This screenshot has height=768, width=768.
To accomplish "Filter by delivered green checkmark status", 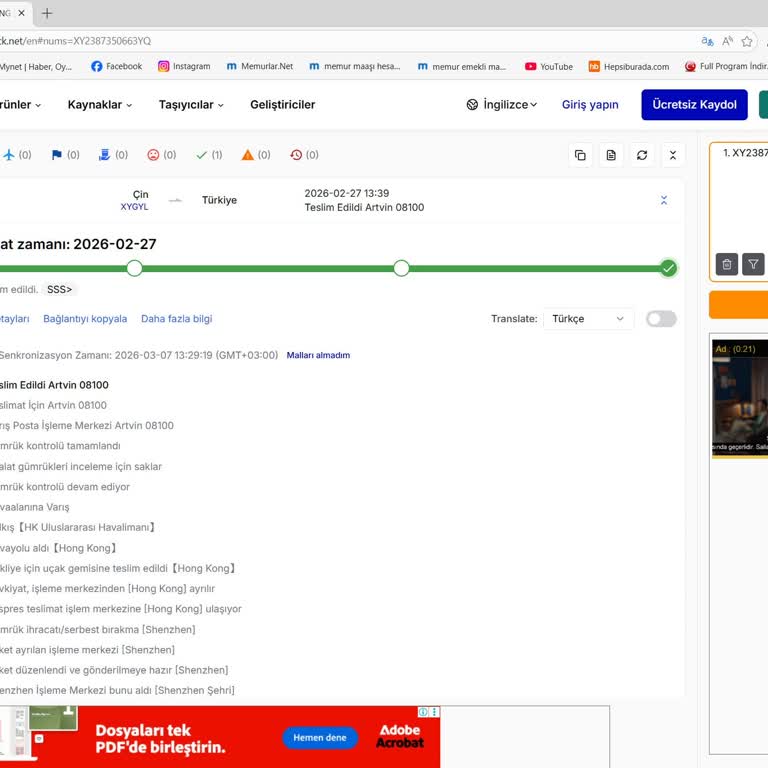I will (x=209, y=155).
